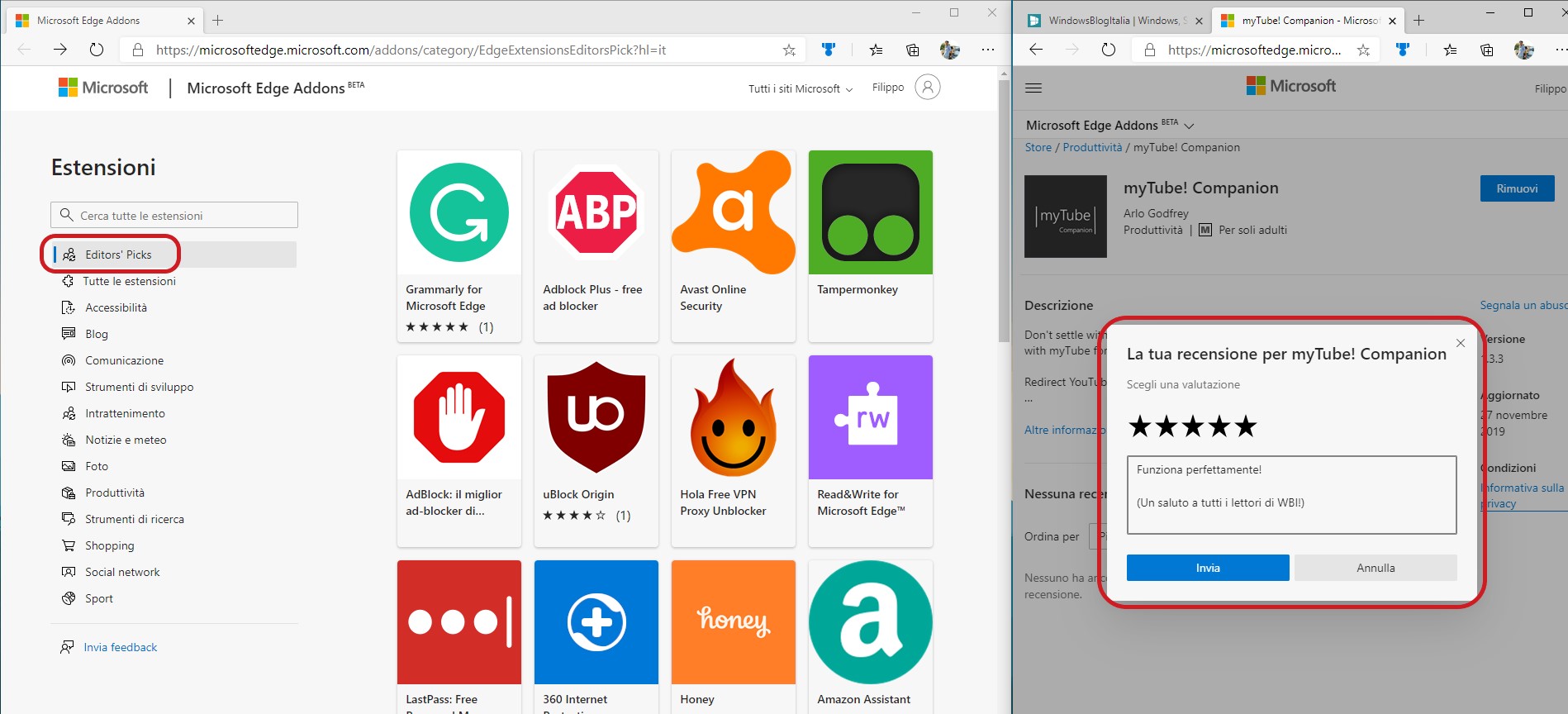1568x714 pixels.
Task: Click Invia feedback link
Action: coord(120,647)
